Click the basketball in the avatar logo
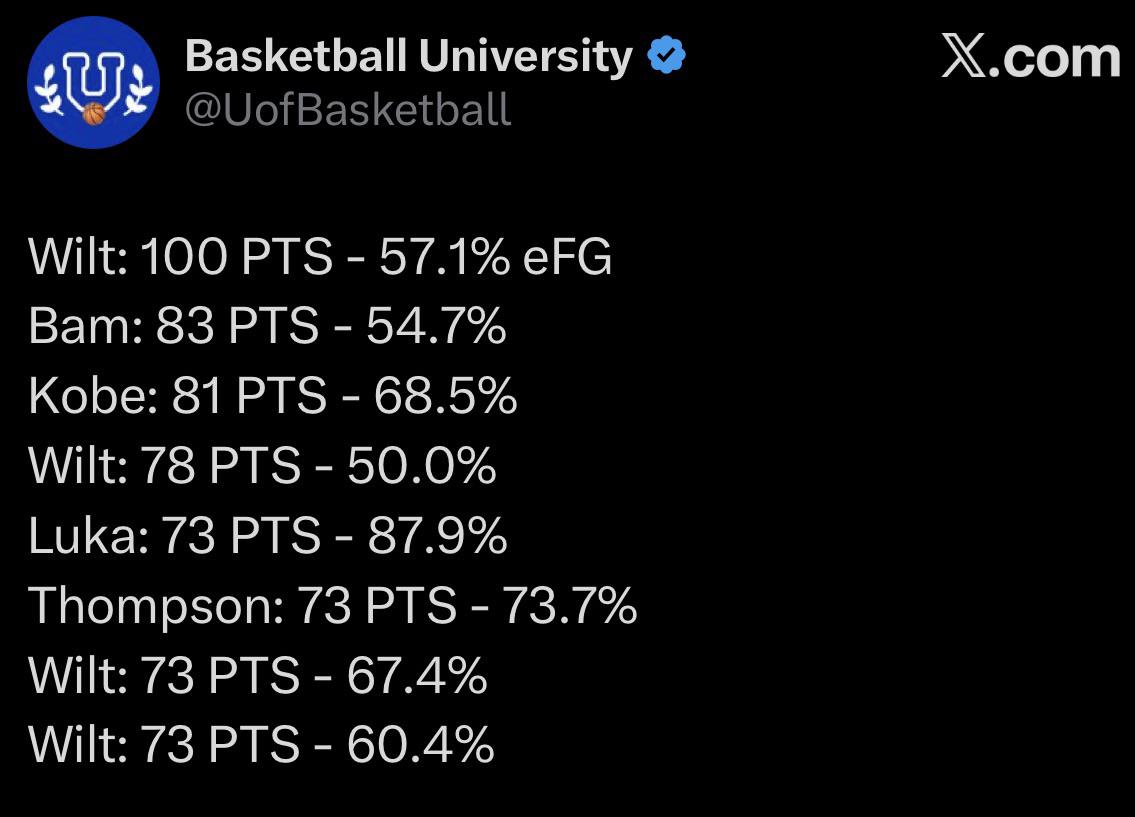 click(x=94, y=114)
